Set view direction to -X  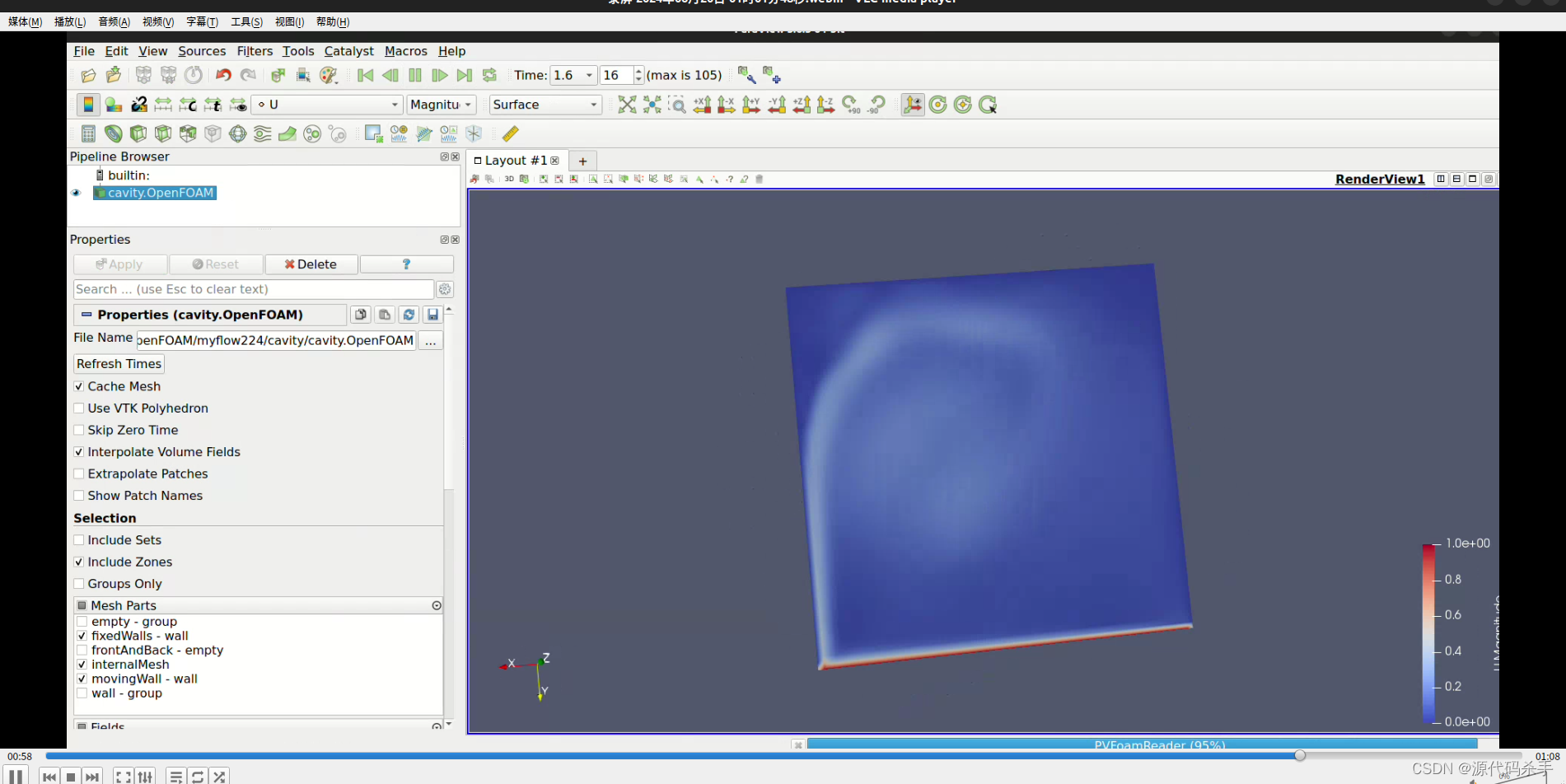click(727, 105)
